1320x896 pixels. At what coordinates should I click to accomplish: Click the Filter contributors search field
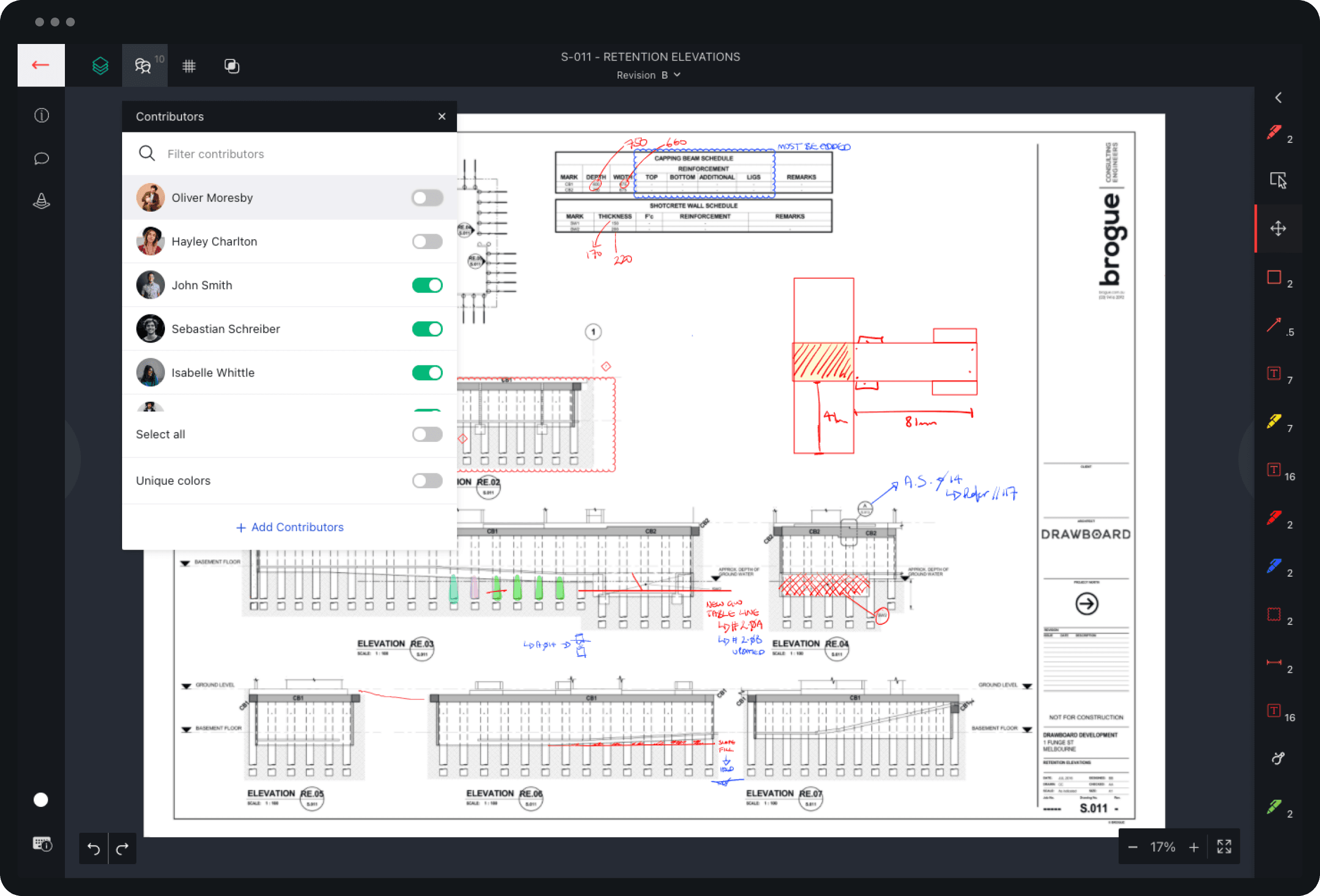pyautogui.click(x=256, y=153)
